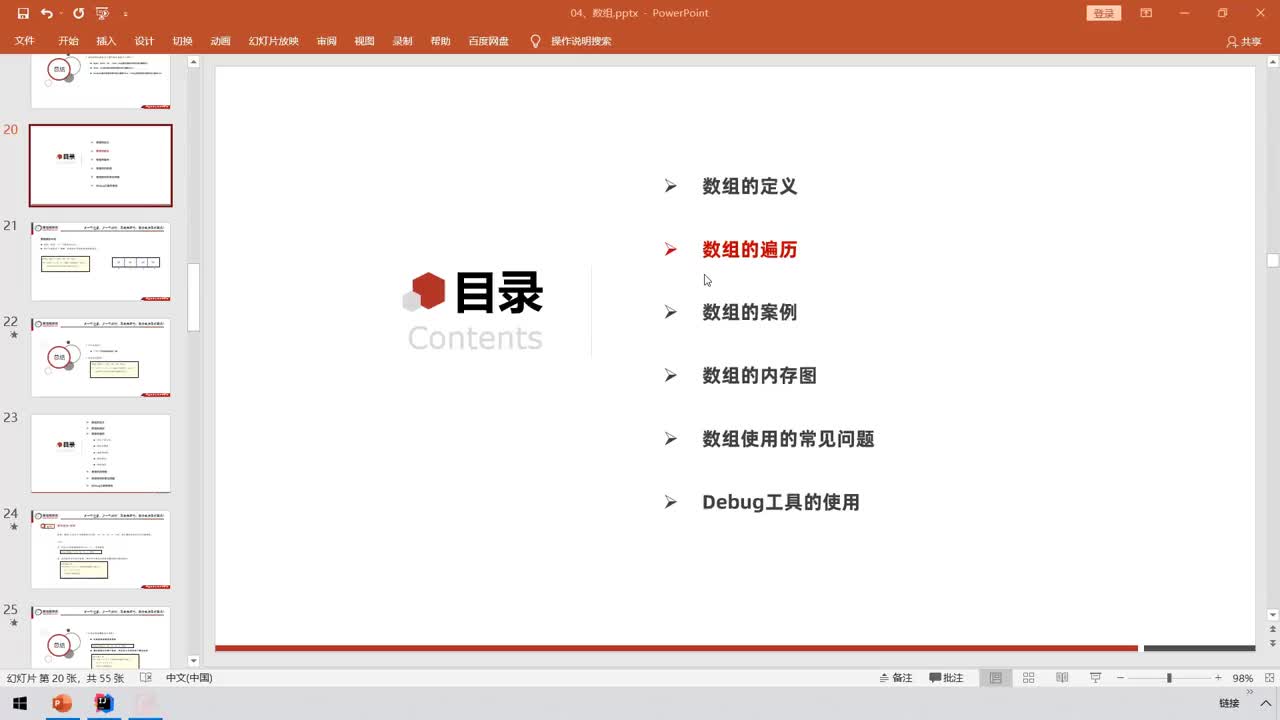Click the Contents subtitle text
1280x720 pixels.
point(475,338)
